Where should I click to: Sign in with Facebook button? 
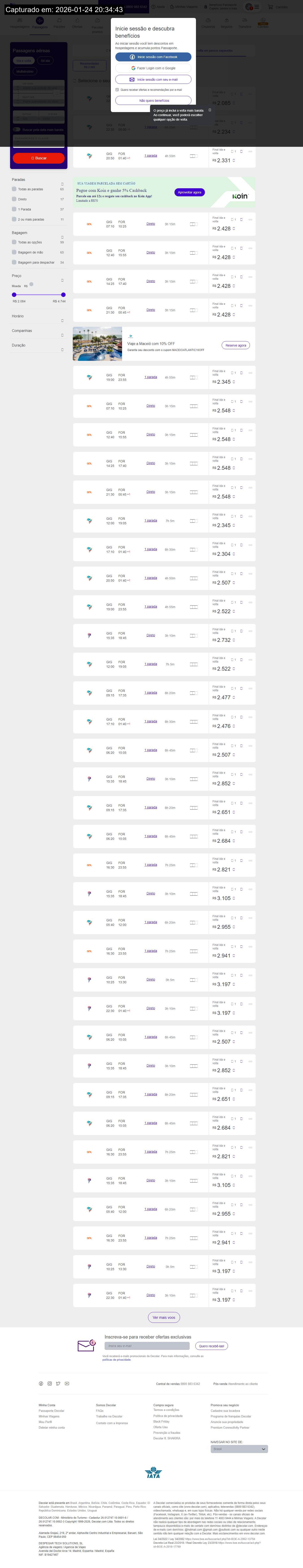click(x=153, y=57)
